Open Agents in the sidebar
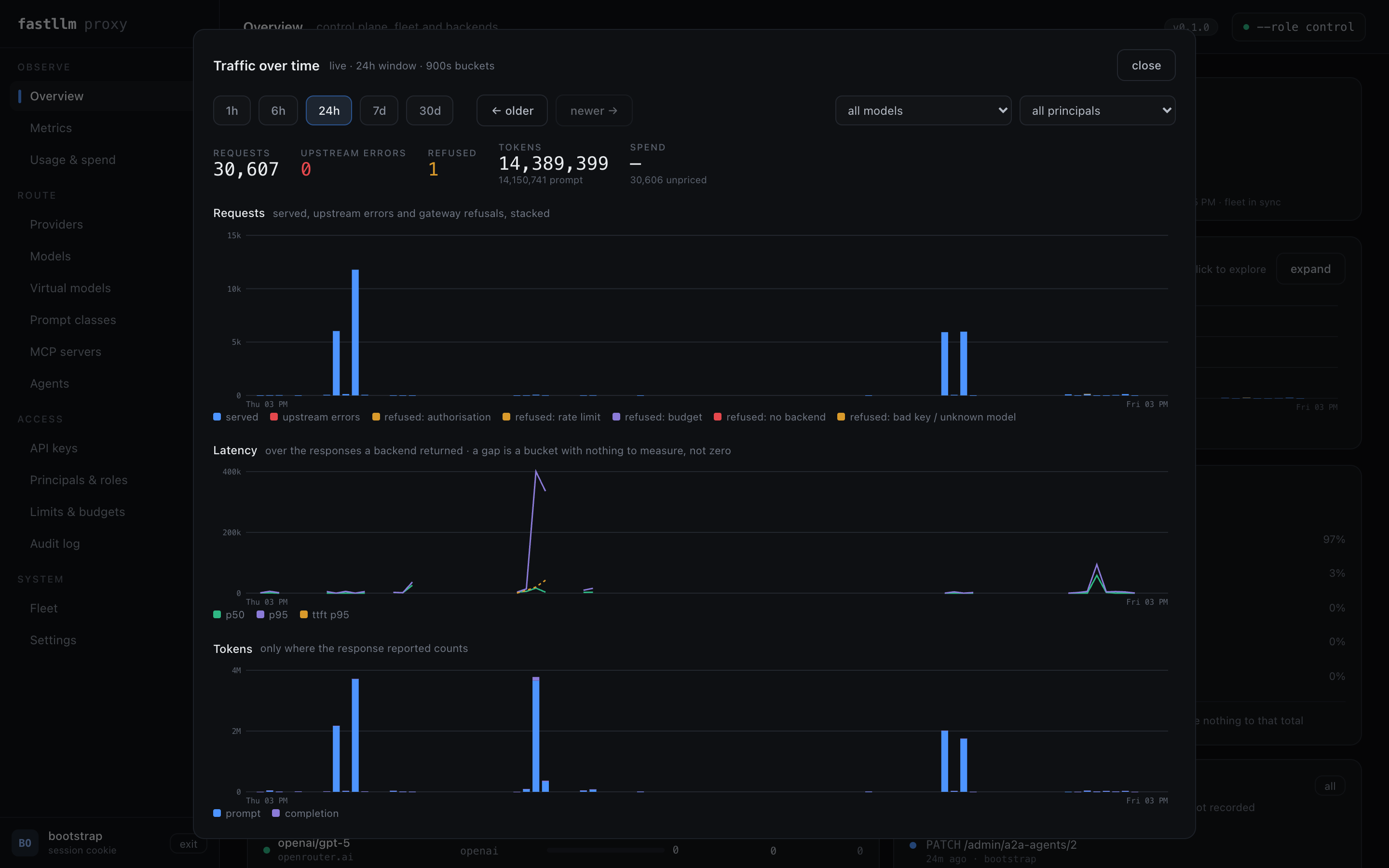The width and height of the screenshot is (1389, 868). pyautogui.click(x=49, y=383)
